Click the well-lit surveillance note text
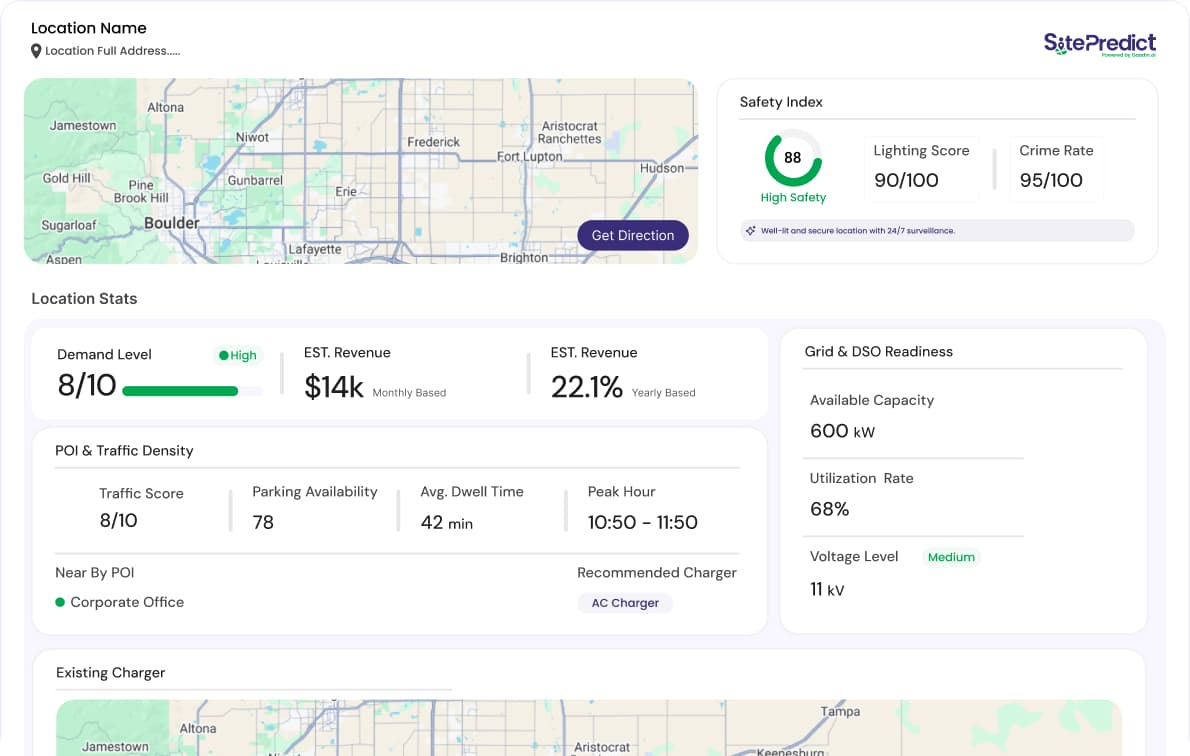Screen dimensions: 1190x756 (x=858, y=231)
